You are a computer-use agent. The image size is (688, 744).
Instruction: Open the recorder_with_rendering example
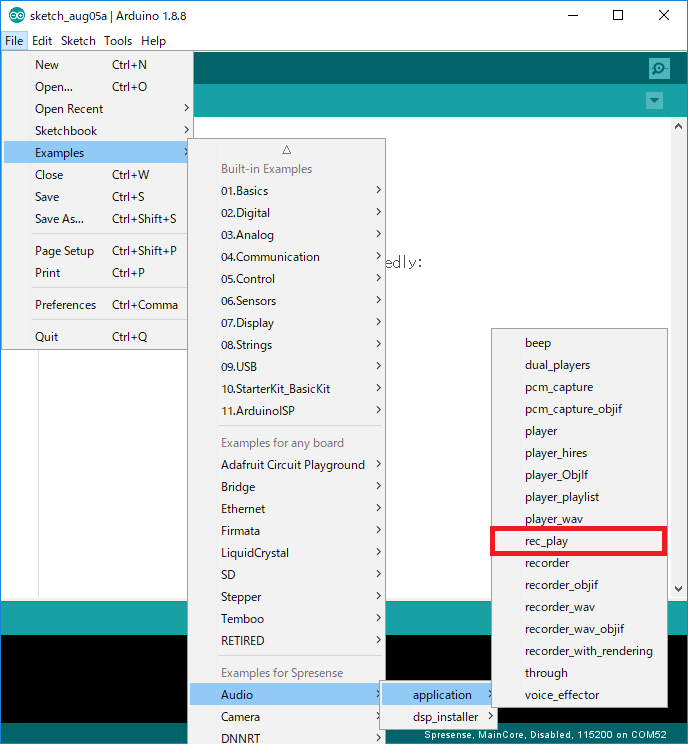point(579,651)
